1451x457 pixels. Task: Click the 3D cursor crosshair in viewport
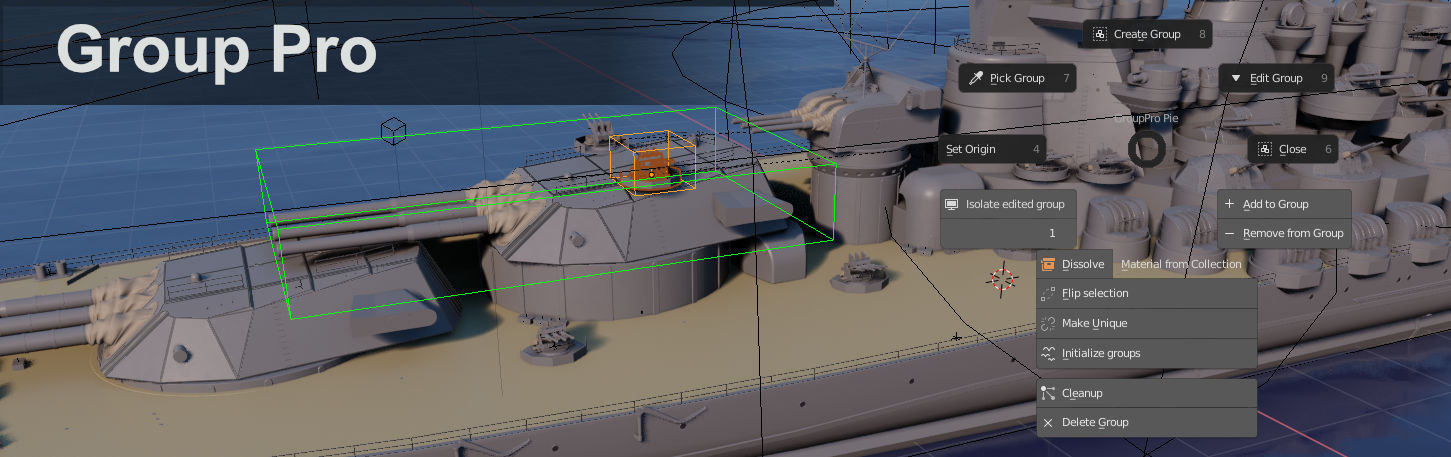[1002, 279]
